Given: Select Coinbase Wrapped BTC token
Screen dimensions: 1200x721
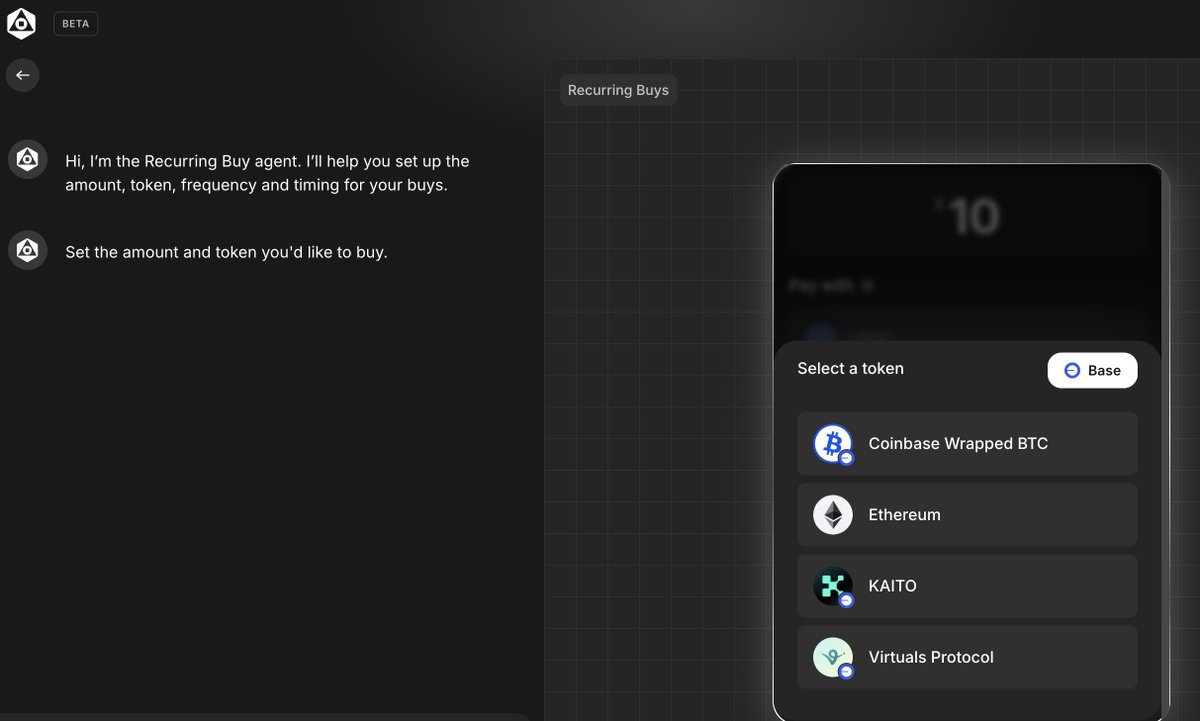Looking at the screenshot, I should coord(967,443).
